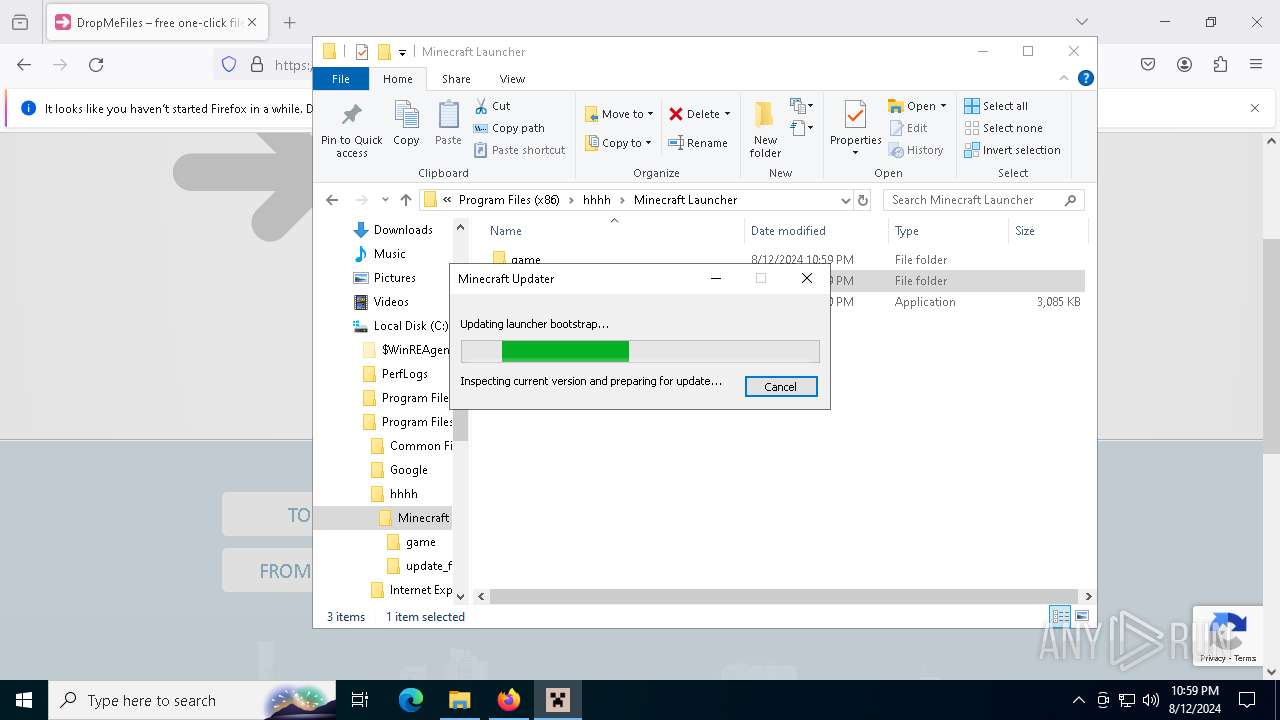
Task: Open a new Firefox tab
Action: tap(289, 22)
